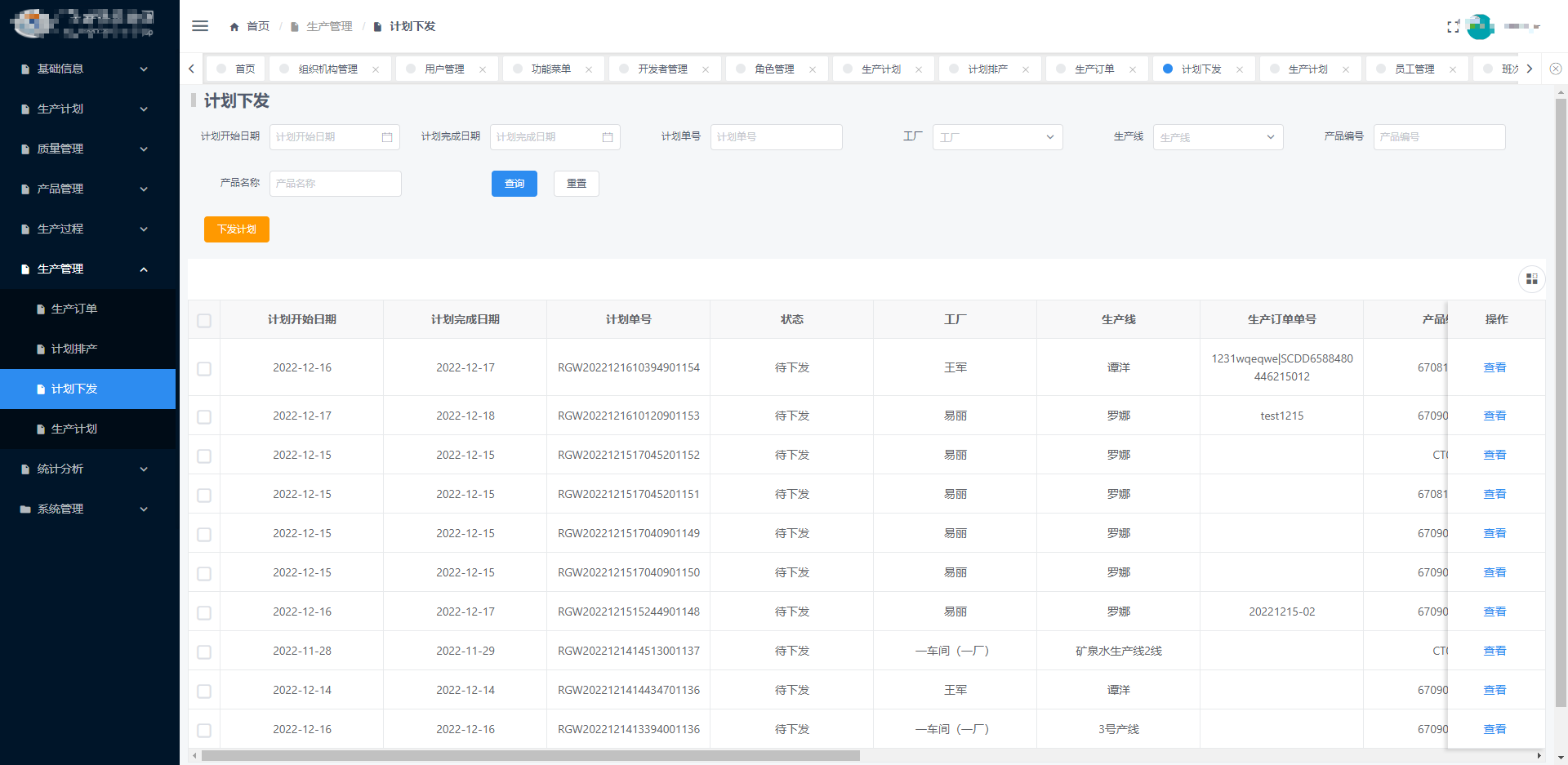
Task: Open calendar icon in 计划开始日期 field
Action: [x=387, y=137]
